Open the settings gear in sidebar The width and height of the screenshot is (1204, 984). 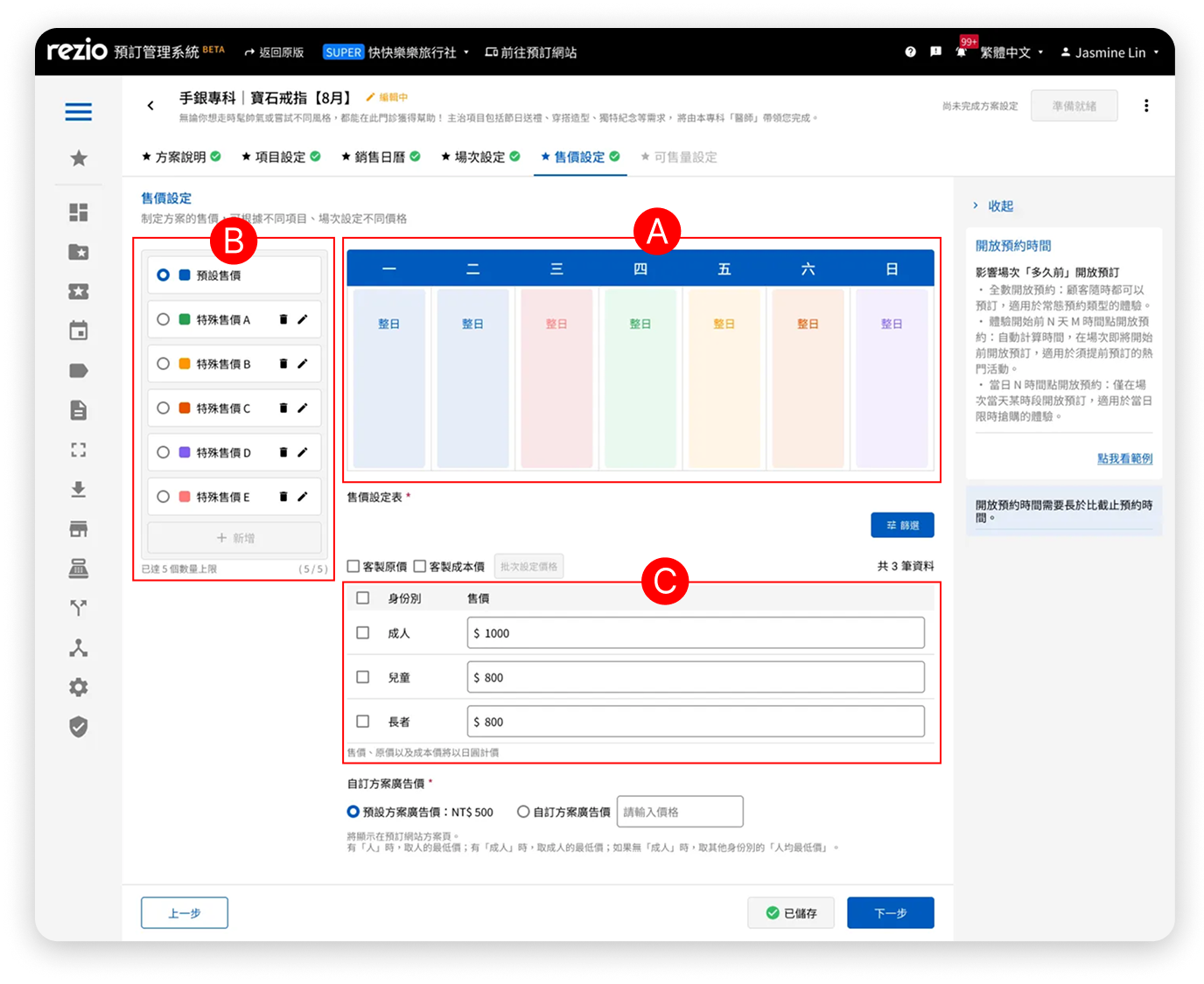79,687
